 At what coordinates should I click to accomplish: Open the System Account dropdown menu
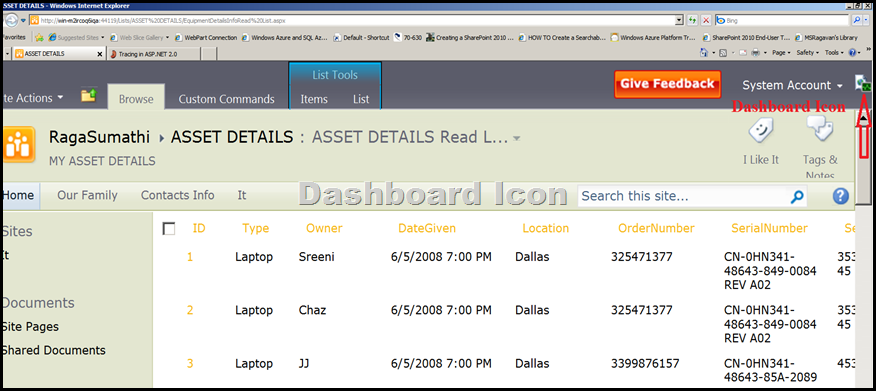(x=792, y=85)
